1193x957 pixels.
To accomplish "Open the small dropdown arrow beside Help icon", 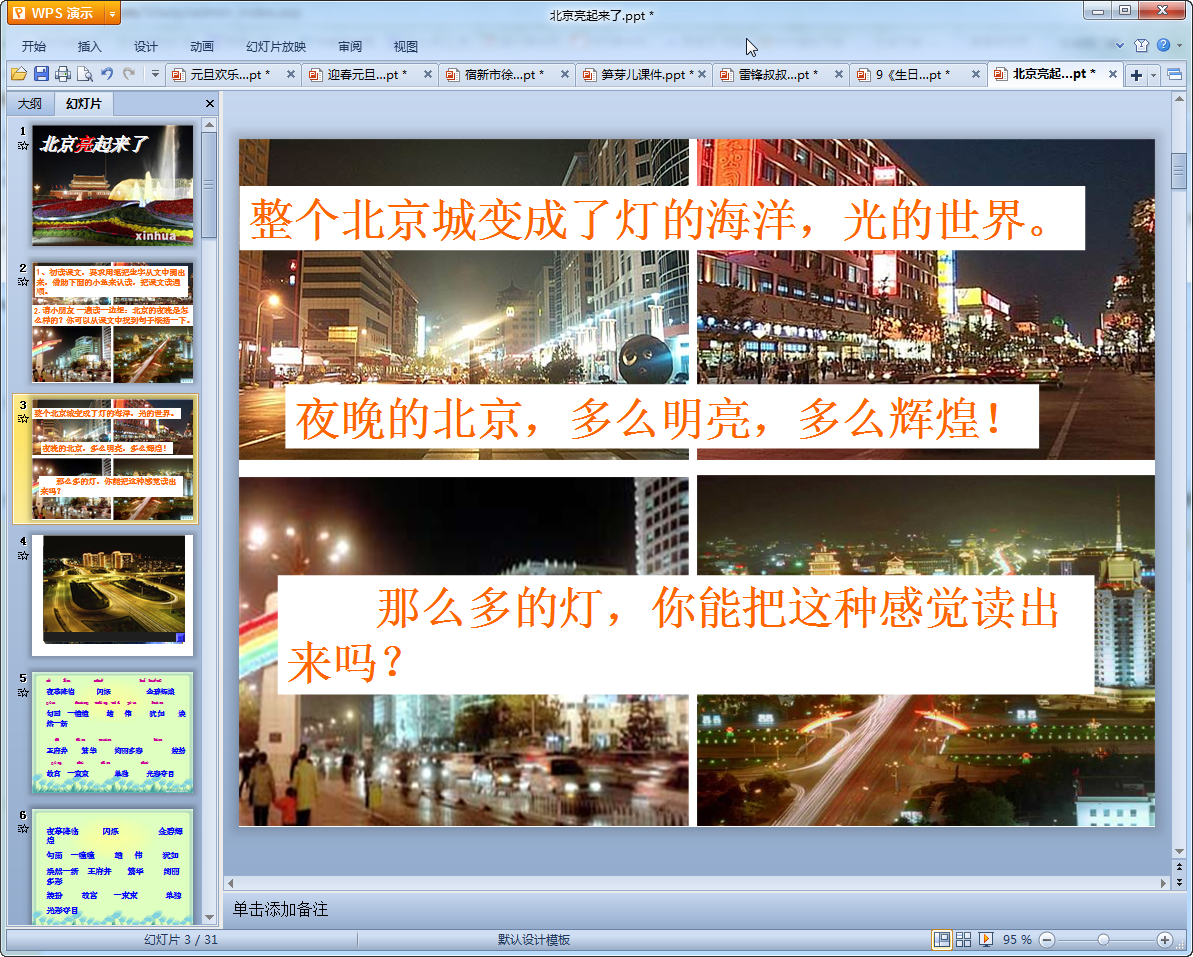I will tap(1179, 46).
